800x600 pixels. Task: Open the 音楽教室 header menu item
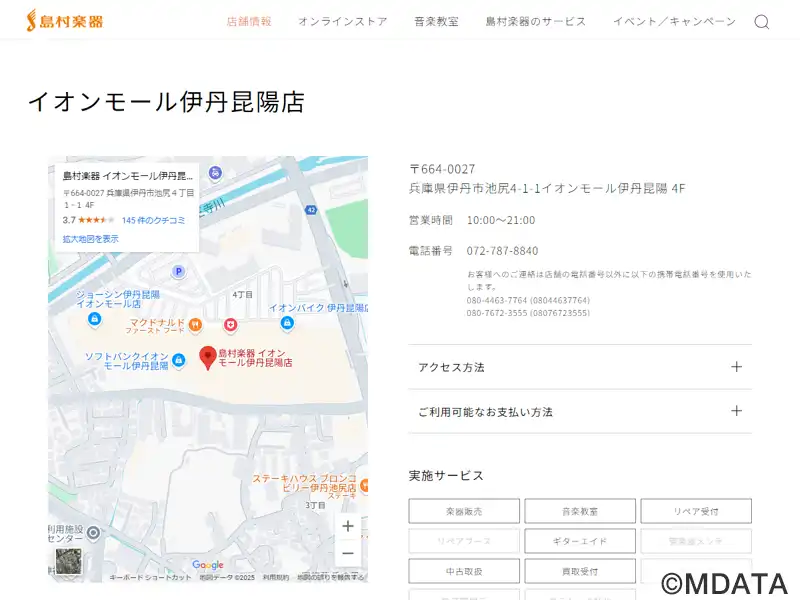point(436,21)
